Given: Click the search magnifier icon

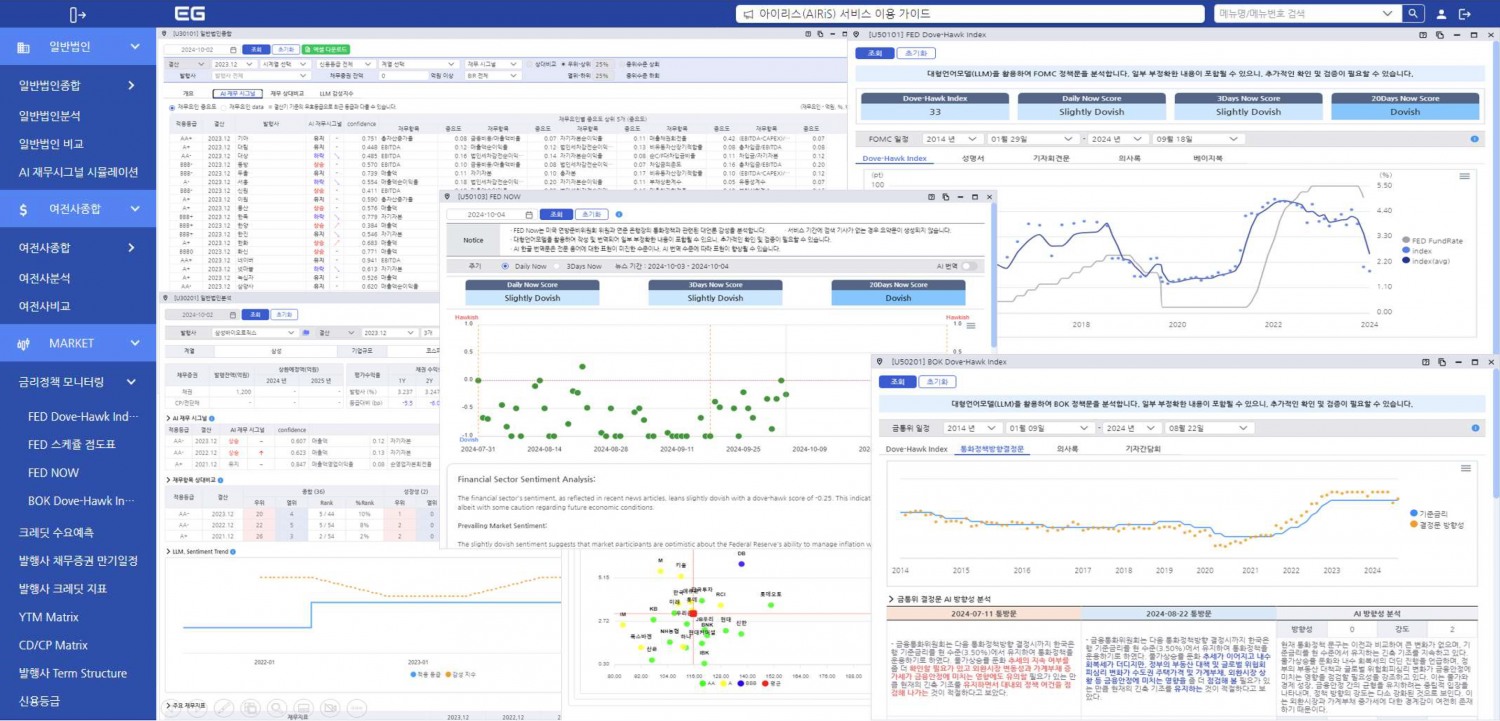Looking at the screenshot, I should (x=1413, y=14).
